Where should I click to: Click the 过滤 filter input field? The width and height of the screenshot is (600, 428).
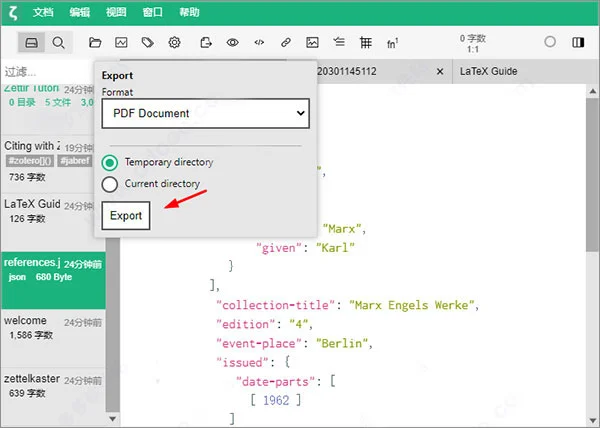[x=47, y=72]
